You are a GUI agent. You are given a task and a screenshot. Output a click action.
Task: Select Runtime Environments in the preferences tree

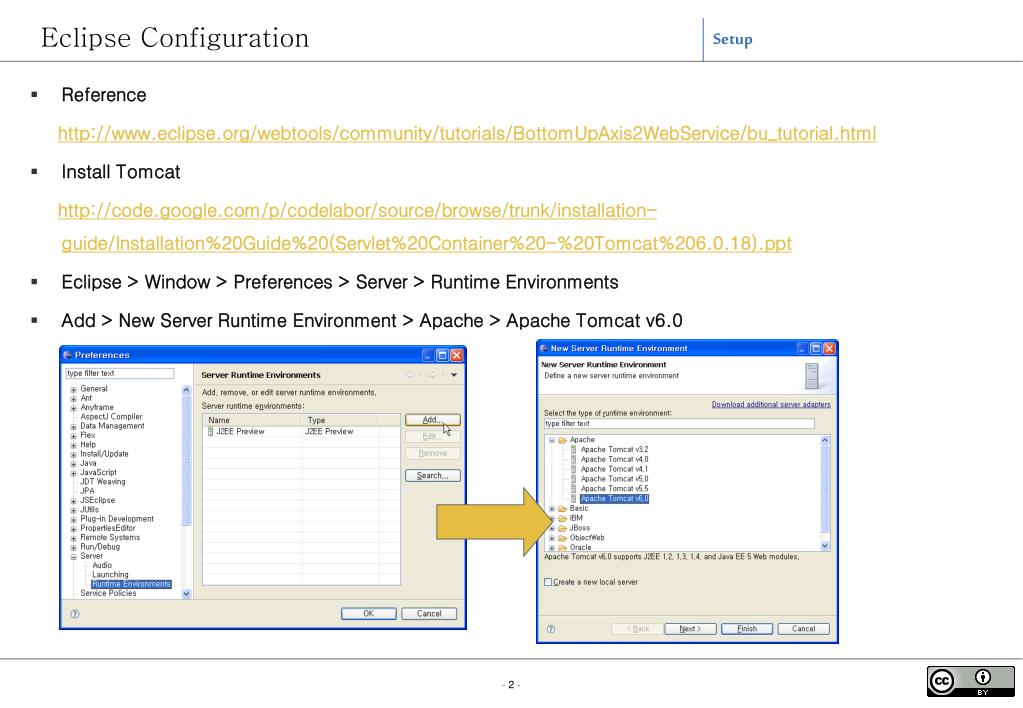131,584
